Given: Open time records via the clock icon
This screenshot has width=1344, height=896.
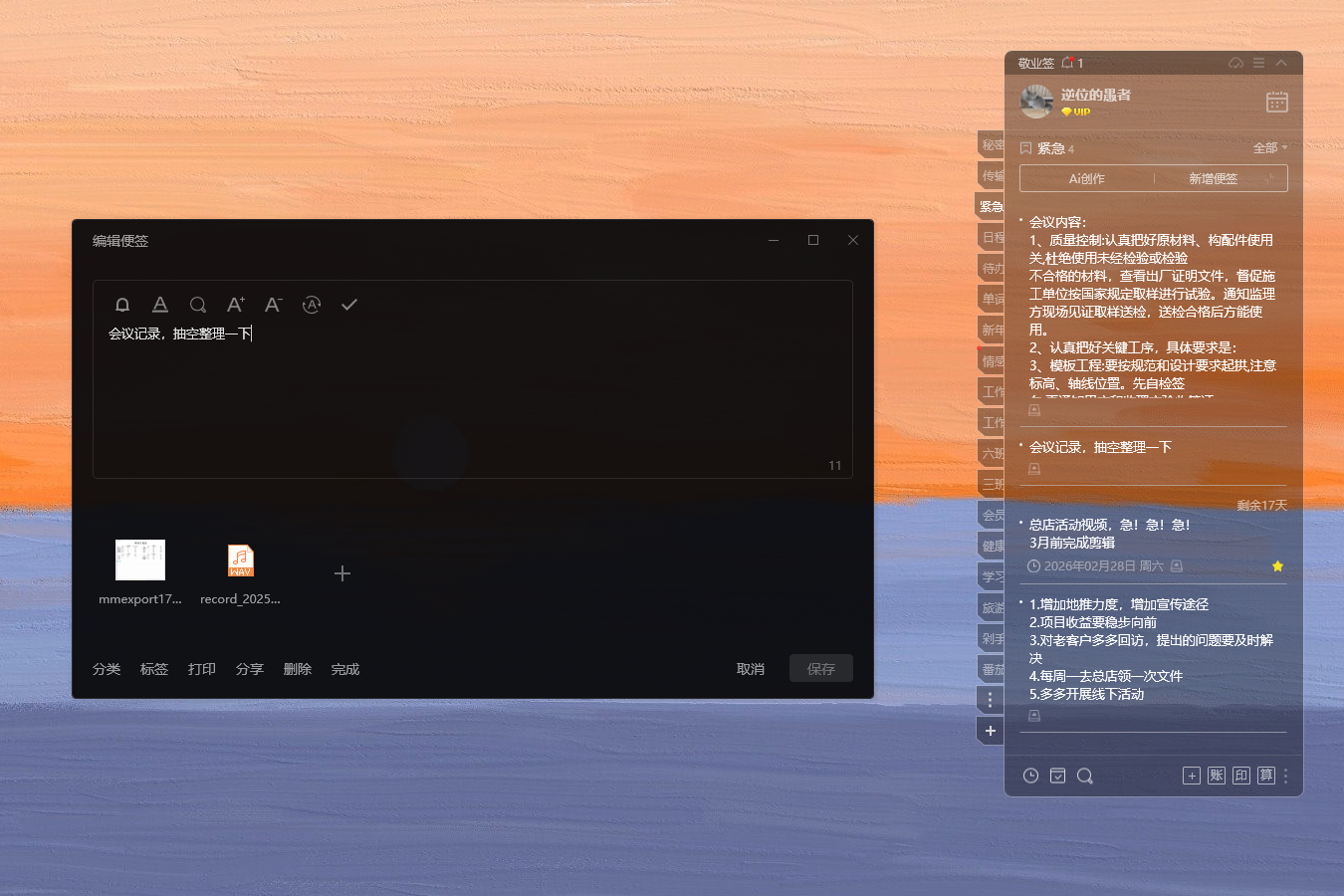Looking at the screenshot, I should [x=1030, y=775].
